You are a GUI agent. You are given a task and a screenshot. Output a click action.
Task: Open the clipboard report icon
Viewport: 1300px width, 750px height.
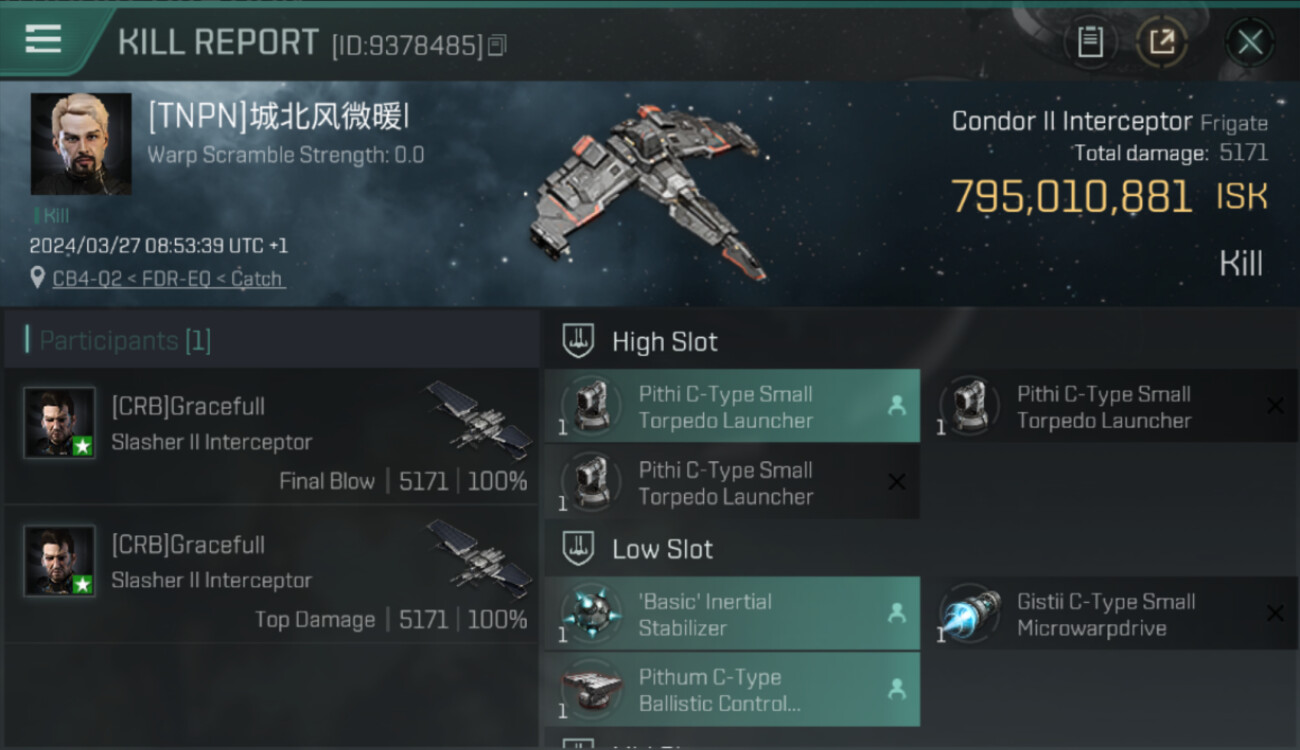coord(1090,42)
